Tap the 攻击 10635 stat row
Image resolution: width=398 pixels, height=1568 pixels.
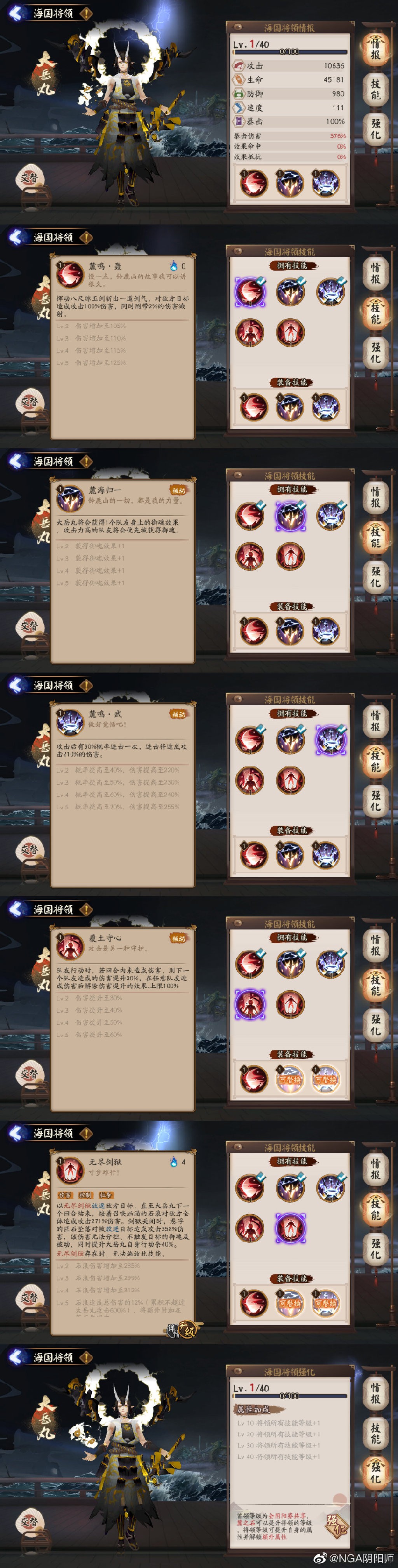point(289,66)
